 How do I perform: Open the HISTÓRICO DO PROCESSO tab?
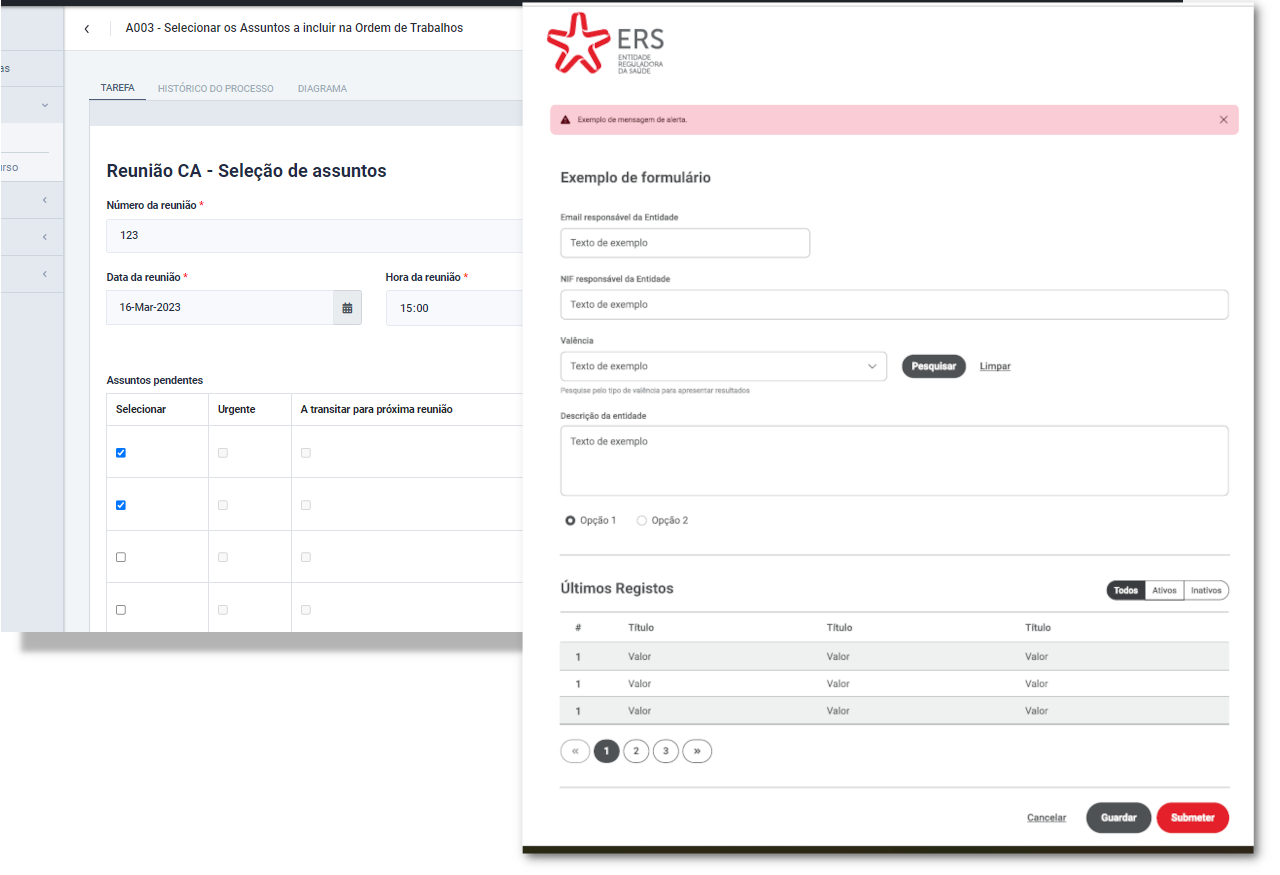pyautogui.click(x=216, y=89)
